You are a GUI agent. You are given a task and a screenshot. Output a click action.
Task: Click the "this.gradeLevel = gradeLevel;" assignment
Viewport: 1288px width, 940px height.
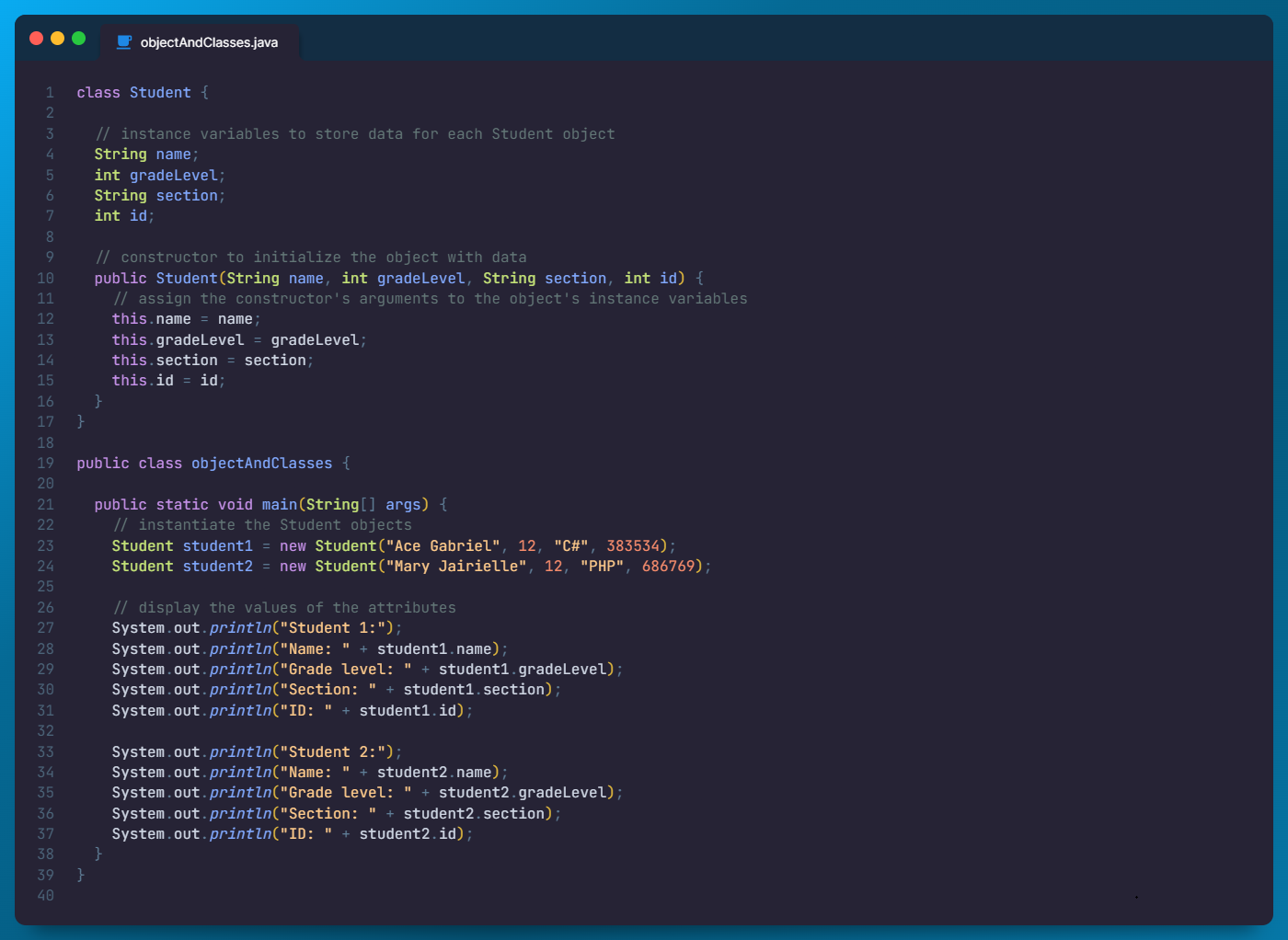pos(239,340)
